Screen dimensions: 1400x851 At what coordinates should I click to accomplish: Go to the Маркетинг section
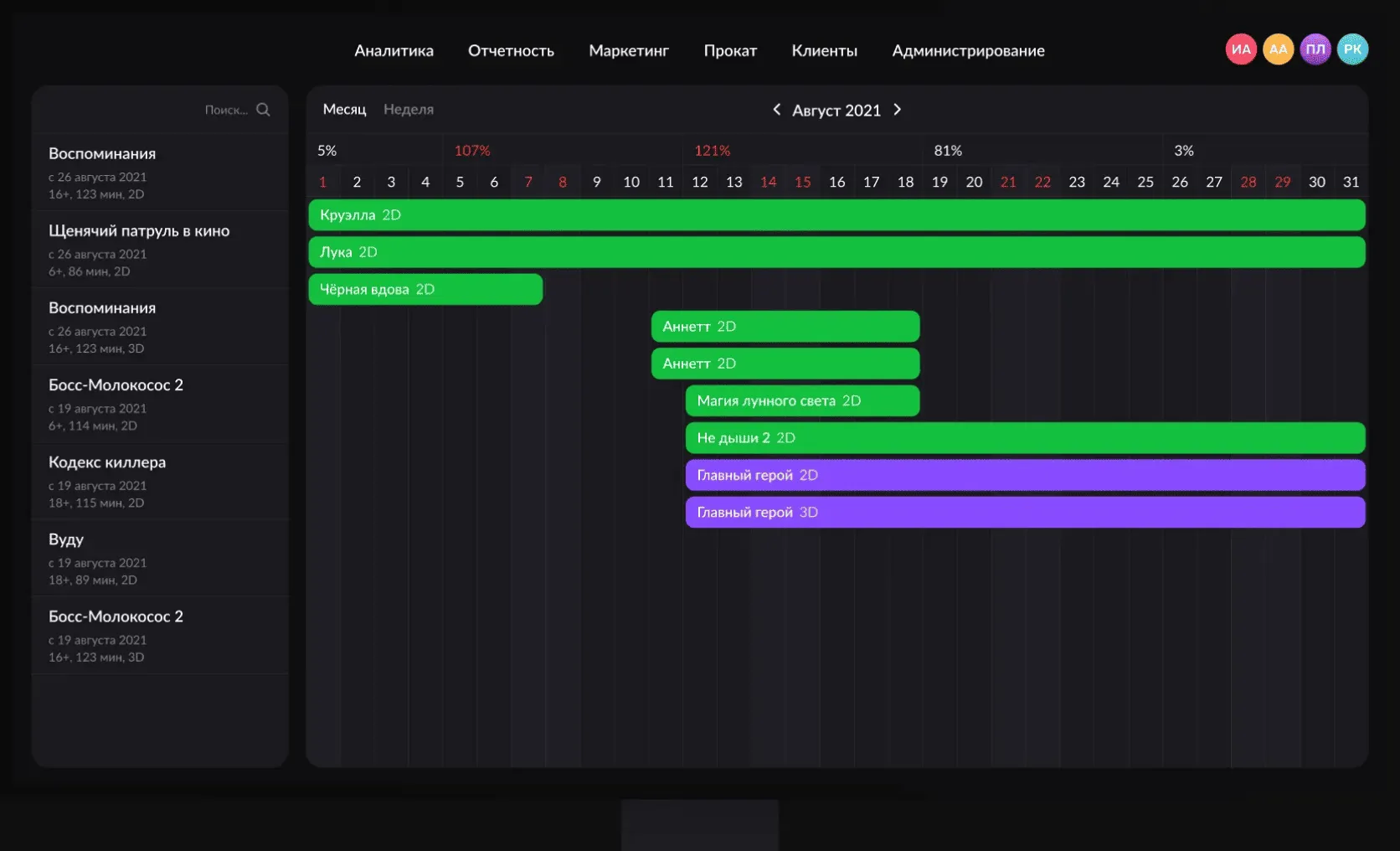(629, 51)
